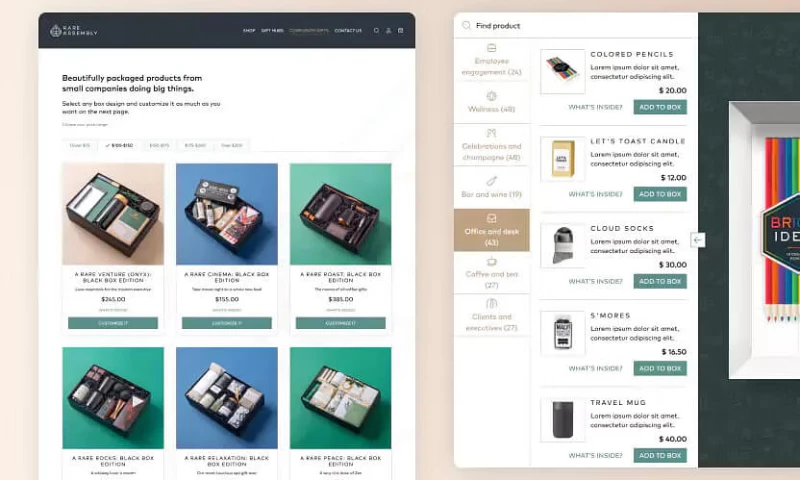Open What's Inside for Cloud Socks

point(595,281)
